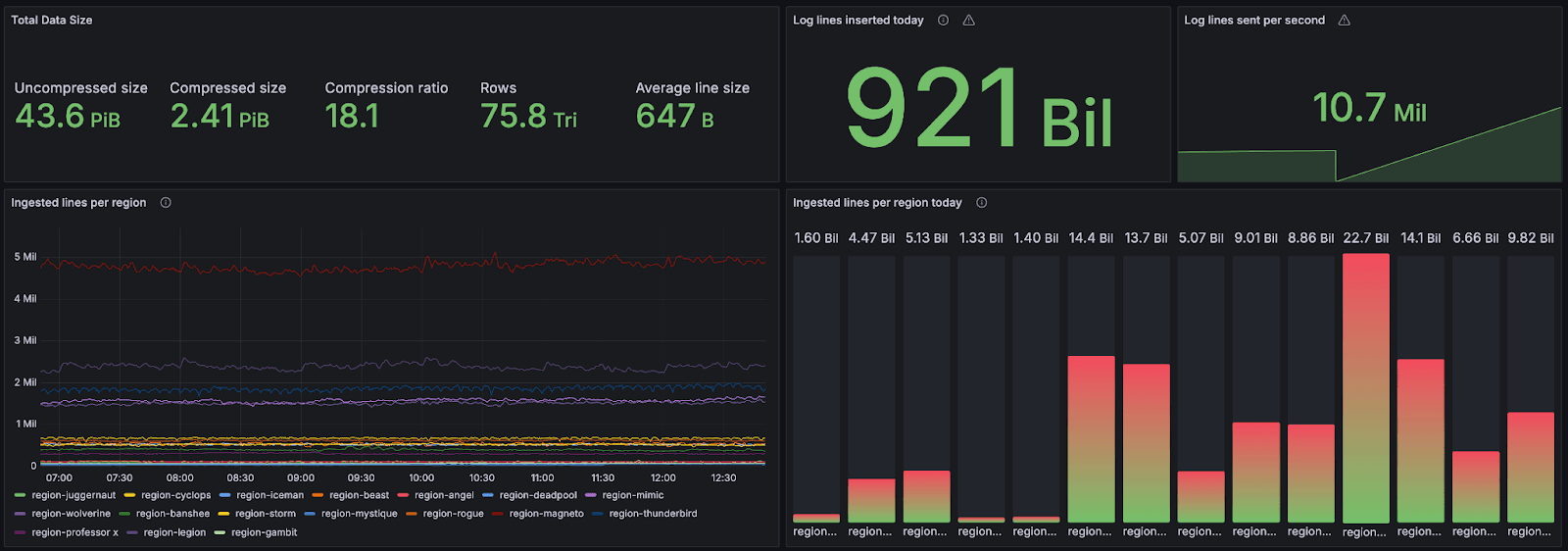Click warning icon on Log lines inserted today
Image resolution: width=1568 pixels, height=551 pixels.
click(x=968, y=21)
